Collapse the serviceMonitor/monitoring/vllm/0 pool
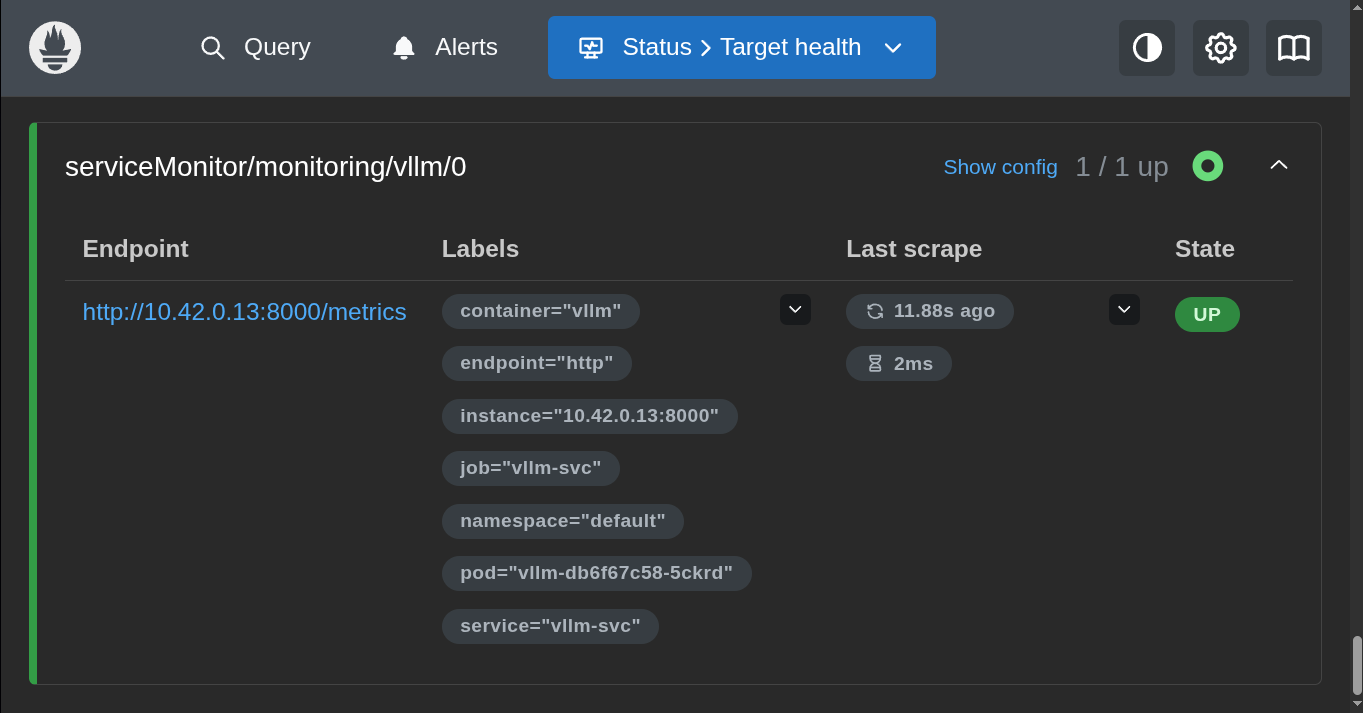Viewport: 1363px width, 713px height. pyautogui.click(x=1279, y=166)
